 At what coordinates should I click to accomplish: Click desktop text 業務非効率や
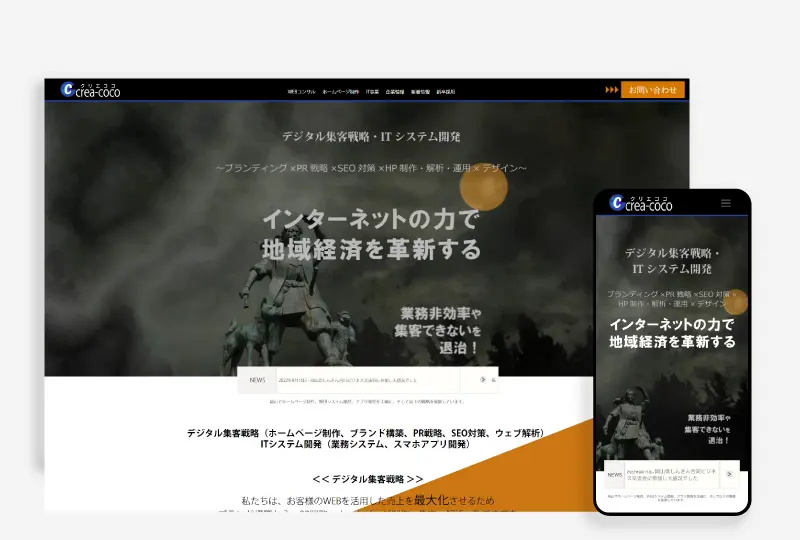[x=441, y=313]
